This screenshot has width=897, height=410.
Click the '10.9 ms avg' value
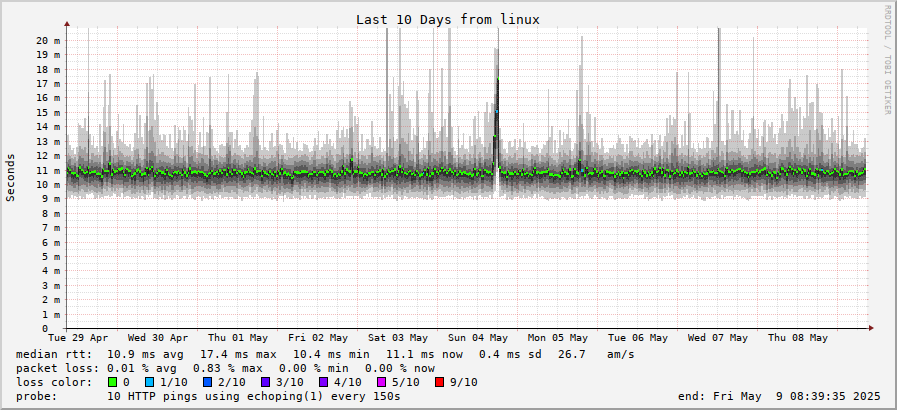pos(145,355)
